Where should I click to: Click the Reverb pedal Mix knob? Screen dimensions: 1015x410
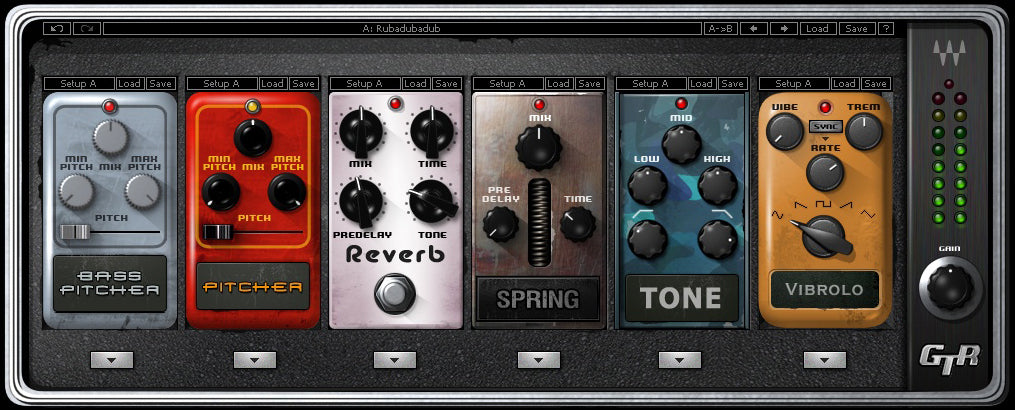(x=361, y=131)
